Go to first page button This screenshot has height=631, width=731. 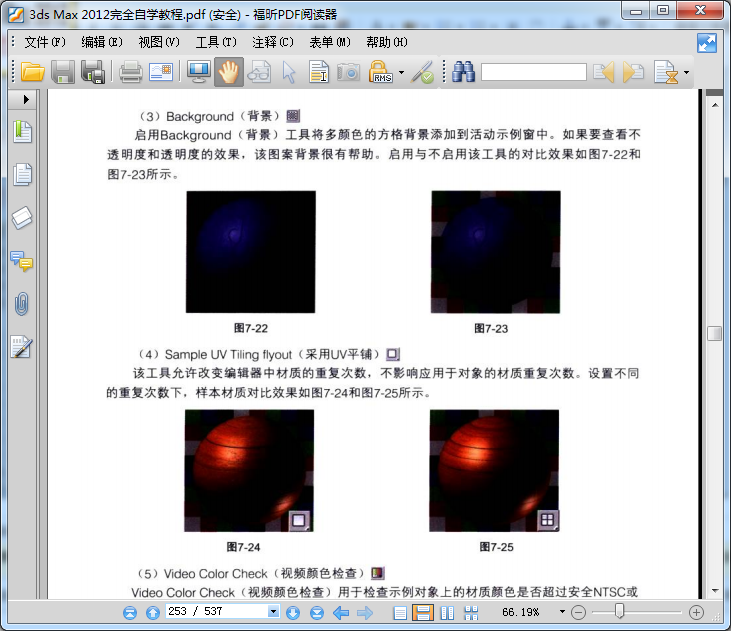point(130,612)
